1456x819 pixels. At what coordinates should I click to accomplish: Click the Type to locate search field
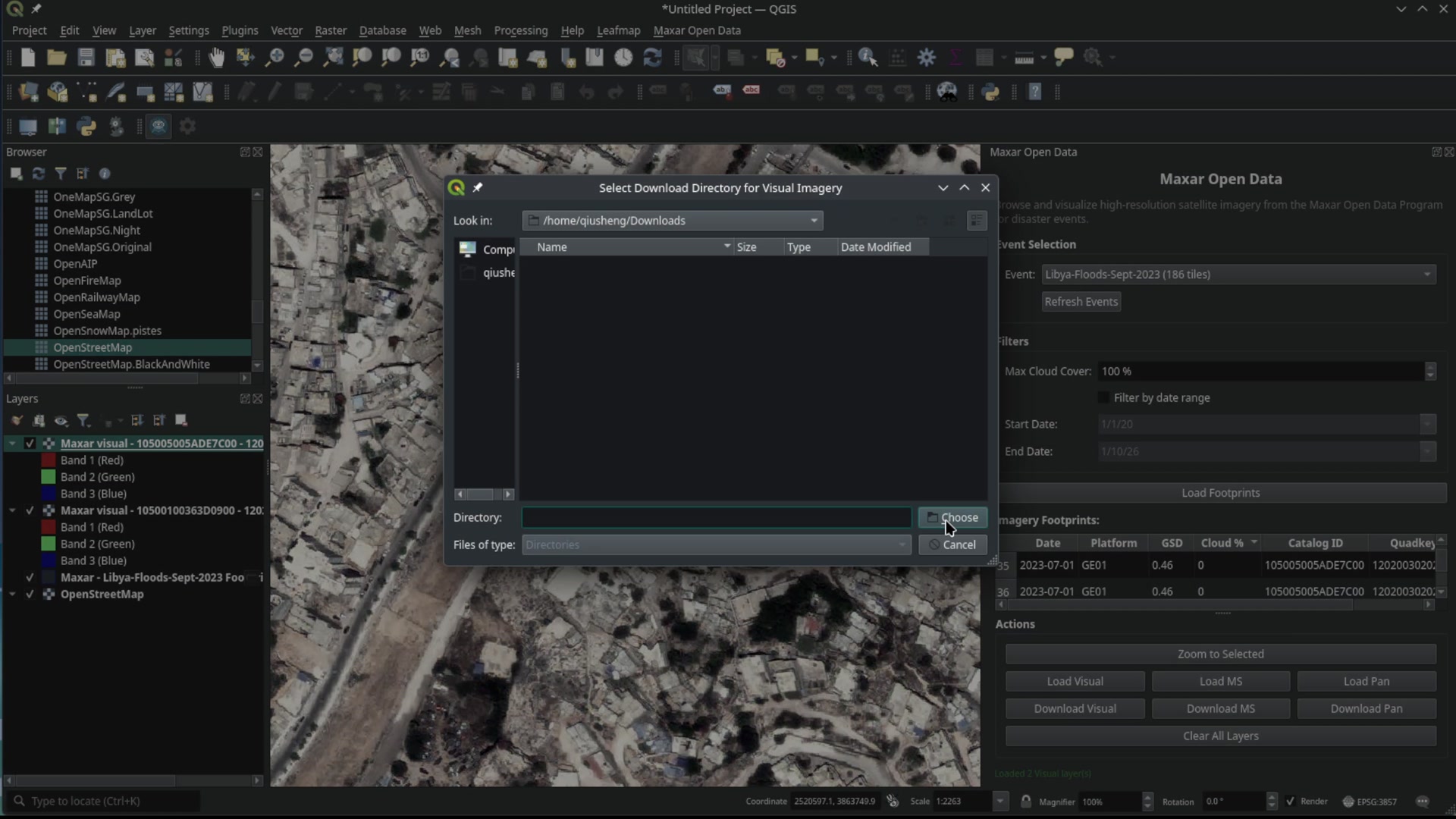click(x=104, y=801)
